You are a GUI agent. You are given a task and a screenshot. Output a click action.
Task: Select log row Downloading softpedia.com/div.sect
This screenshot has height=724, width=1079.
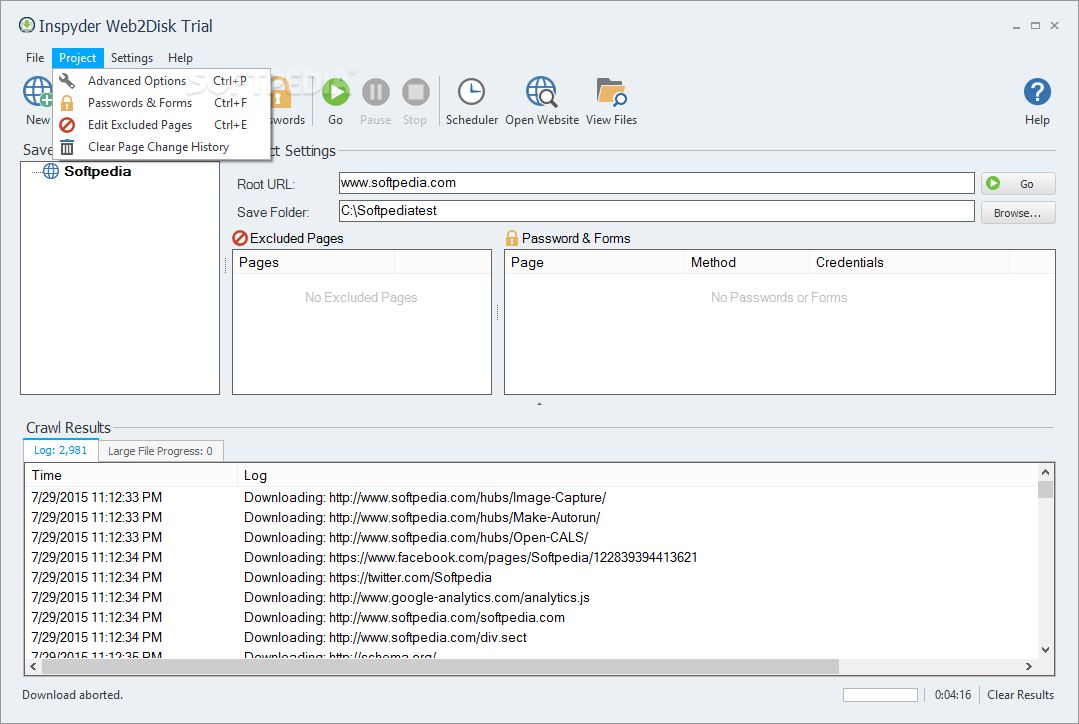click(x=531, y=637)
